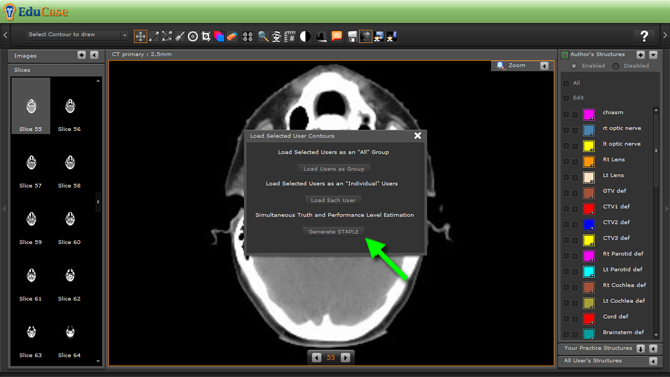Click the Author's Structures plus icon

click(x=641, y=55)
